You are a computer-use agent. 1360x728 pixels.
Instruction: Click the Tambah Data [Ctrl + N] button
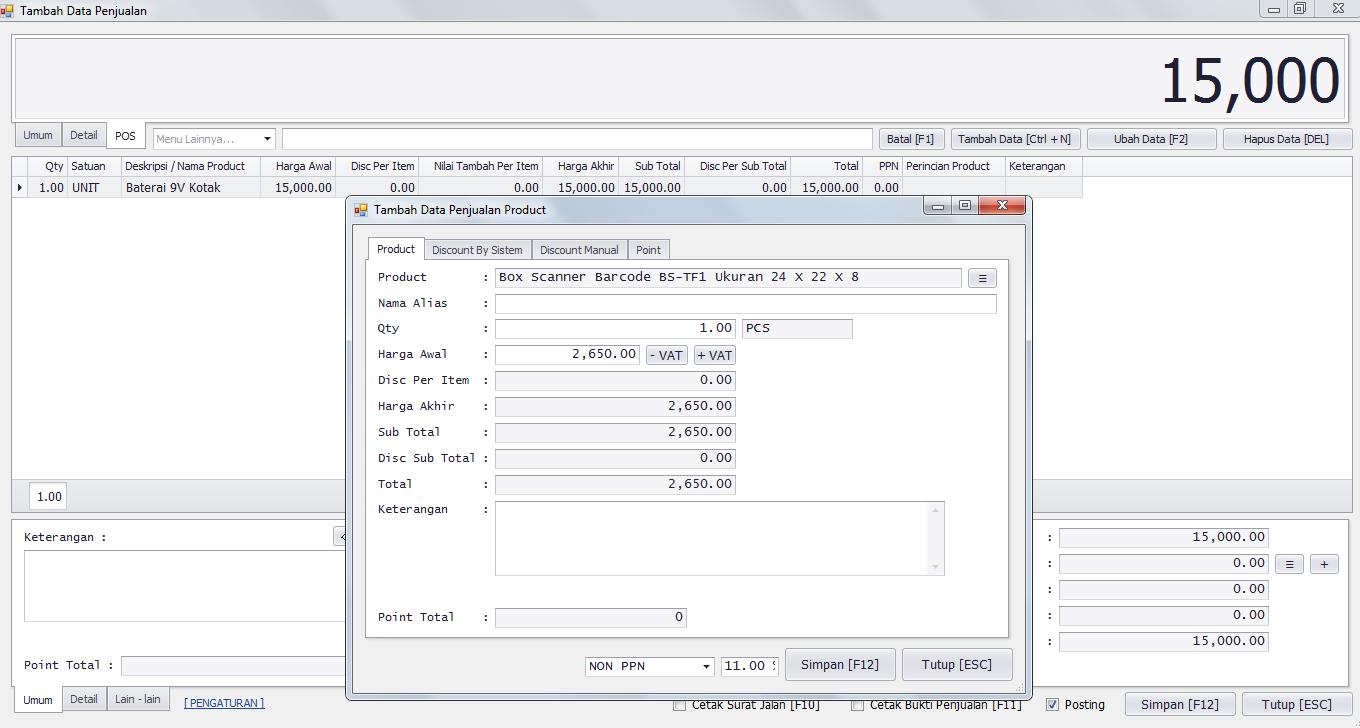click(1014, 139)
